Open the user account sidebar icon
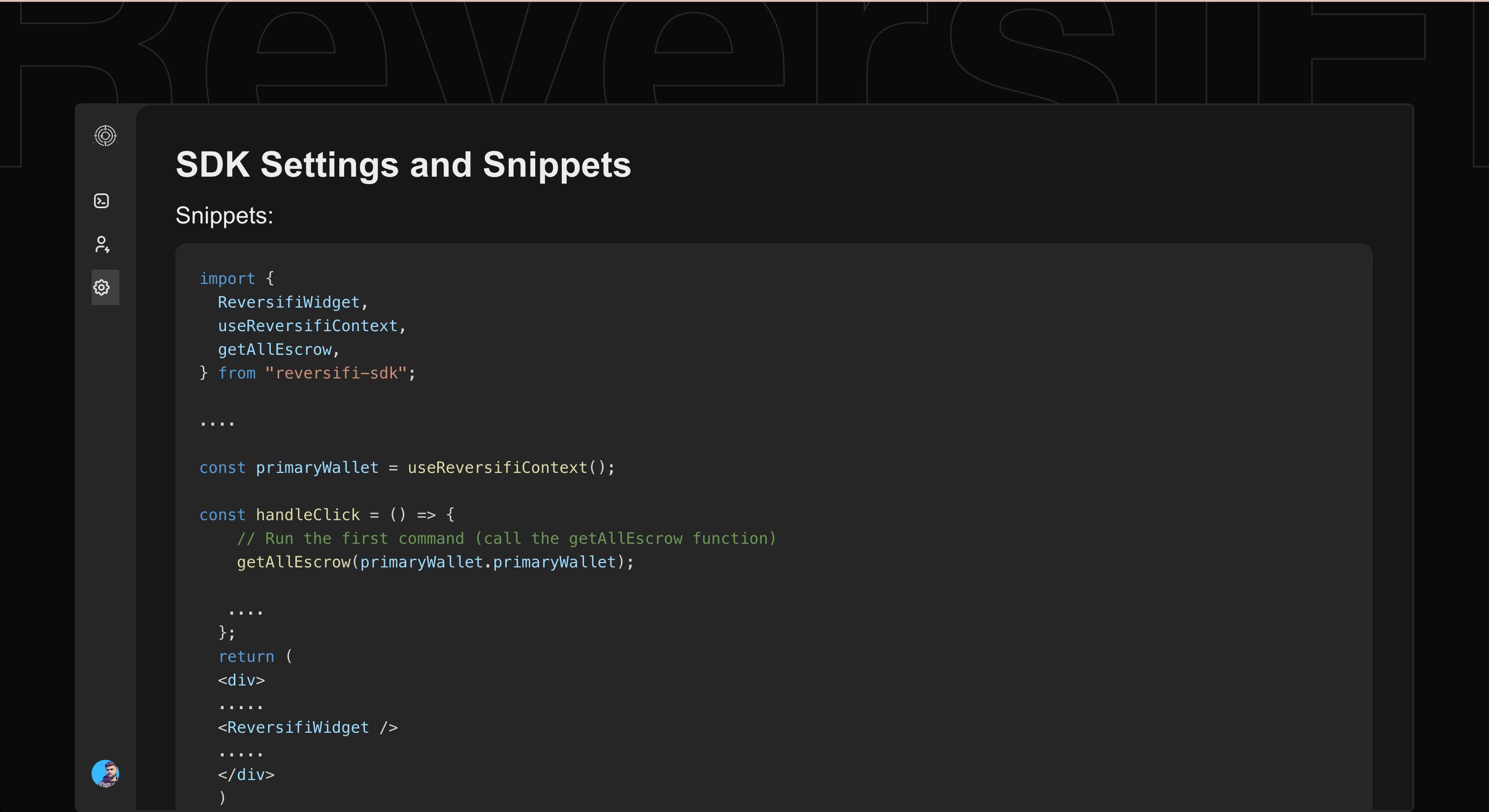This screenshot has width=1489, height=812. click(x=102, y=244)
